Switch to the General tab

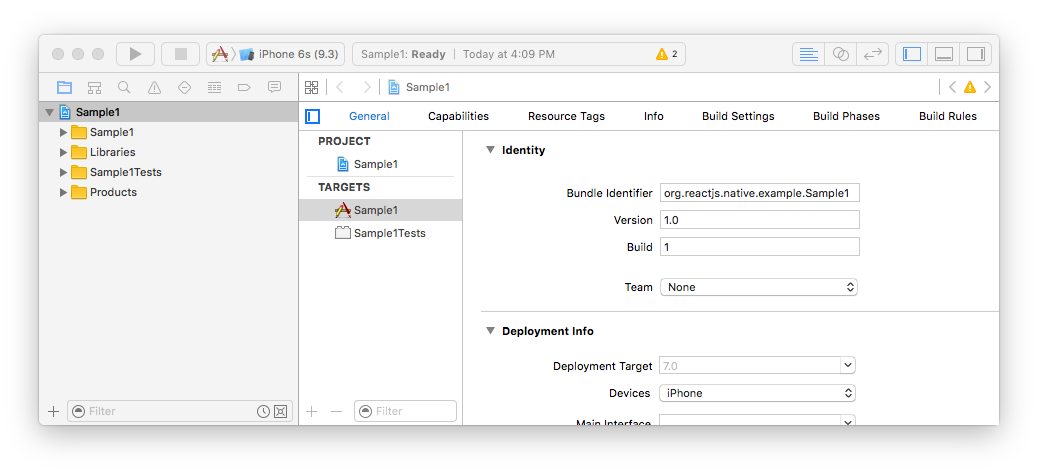370,116
